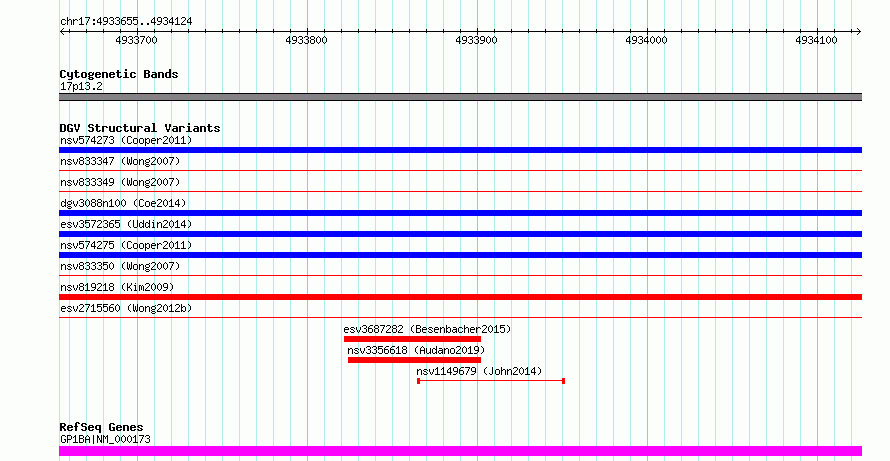
Task: Select the blue bar under esv3572365
Action: [x=460, y=234]
